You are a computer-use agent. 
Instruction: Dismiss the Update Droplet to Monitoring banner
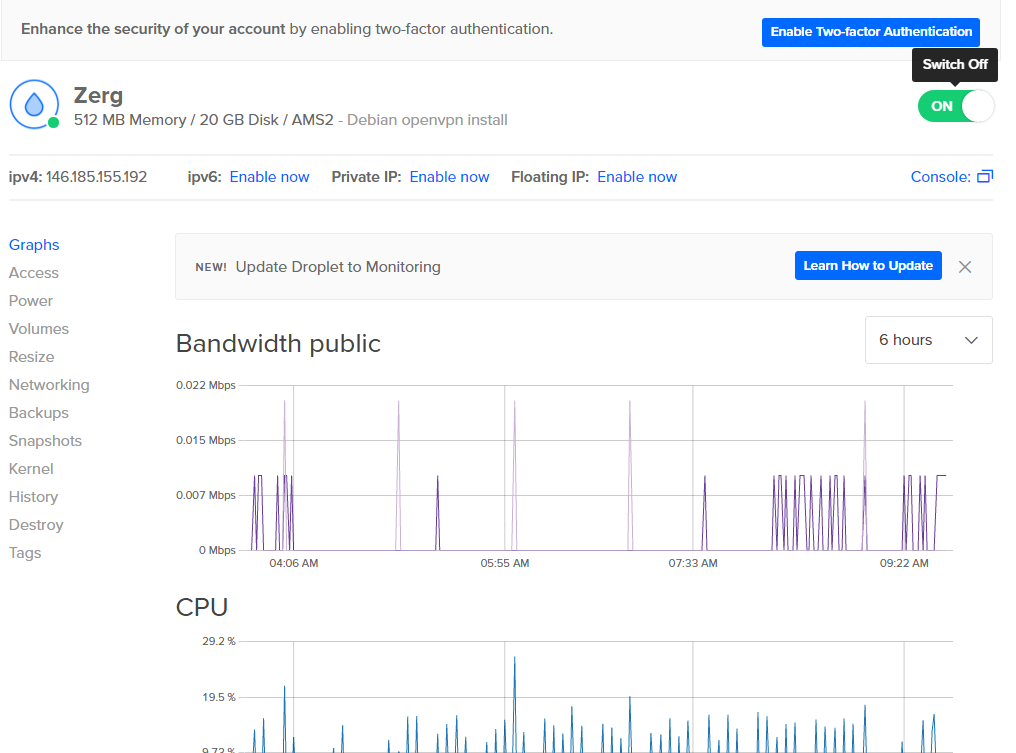point(965,267)
